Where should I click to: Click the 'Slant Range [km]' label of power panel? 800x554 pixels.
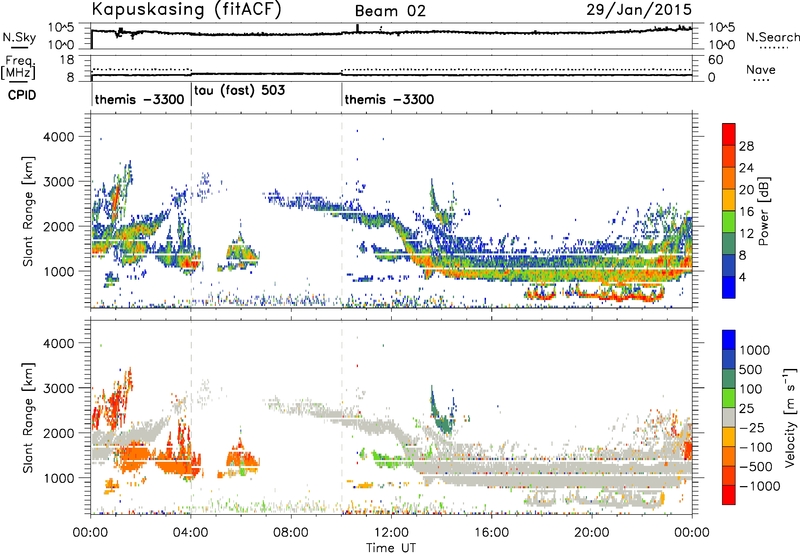click(28, 211)
